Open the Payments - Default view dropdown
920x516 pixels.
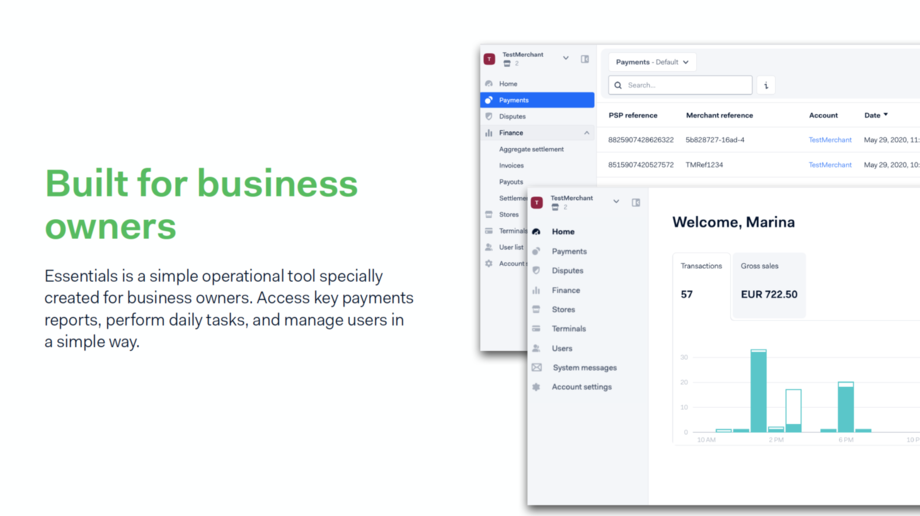(x=652, y=62)
